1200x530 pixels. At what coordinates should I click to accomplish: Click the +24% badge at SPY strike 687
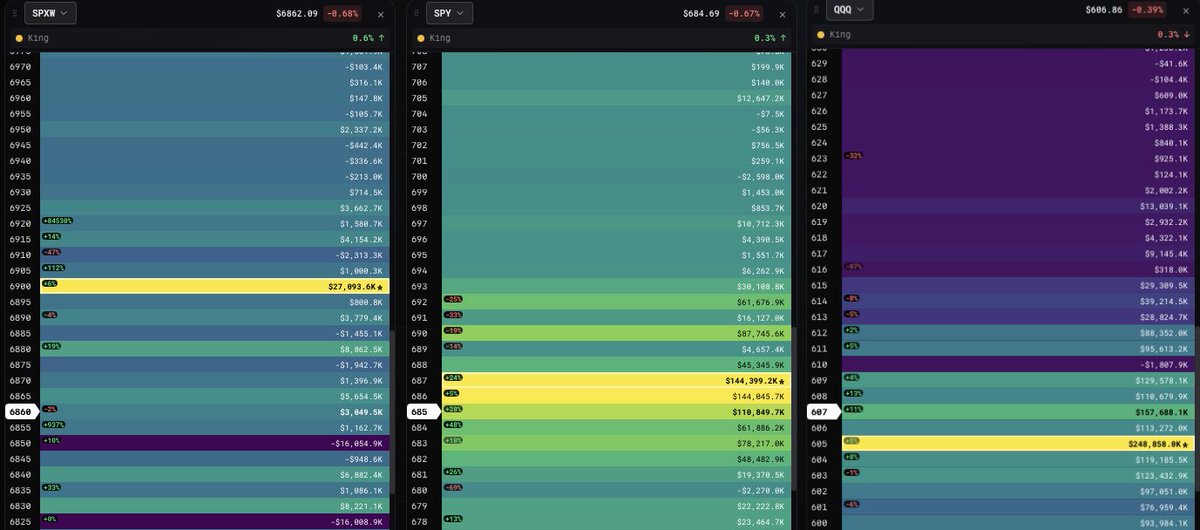[453, 377]
